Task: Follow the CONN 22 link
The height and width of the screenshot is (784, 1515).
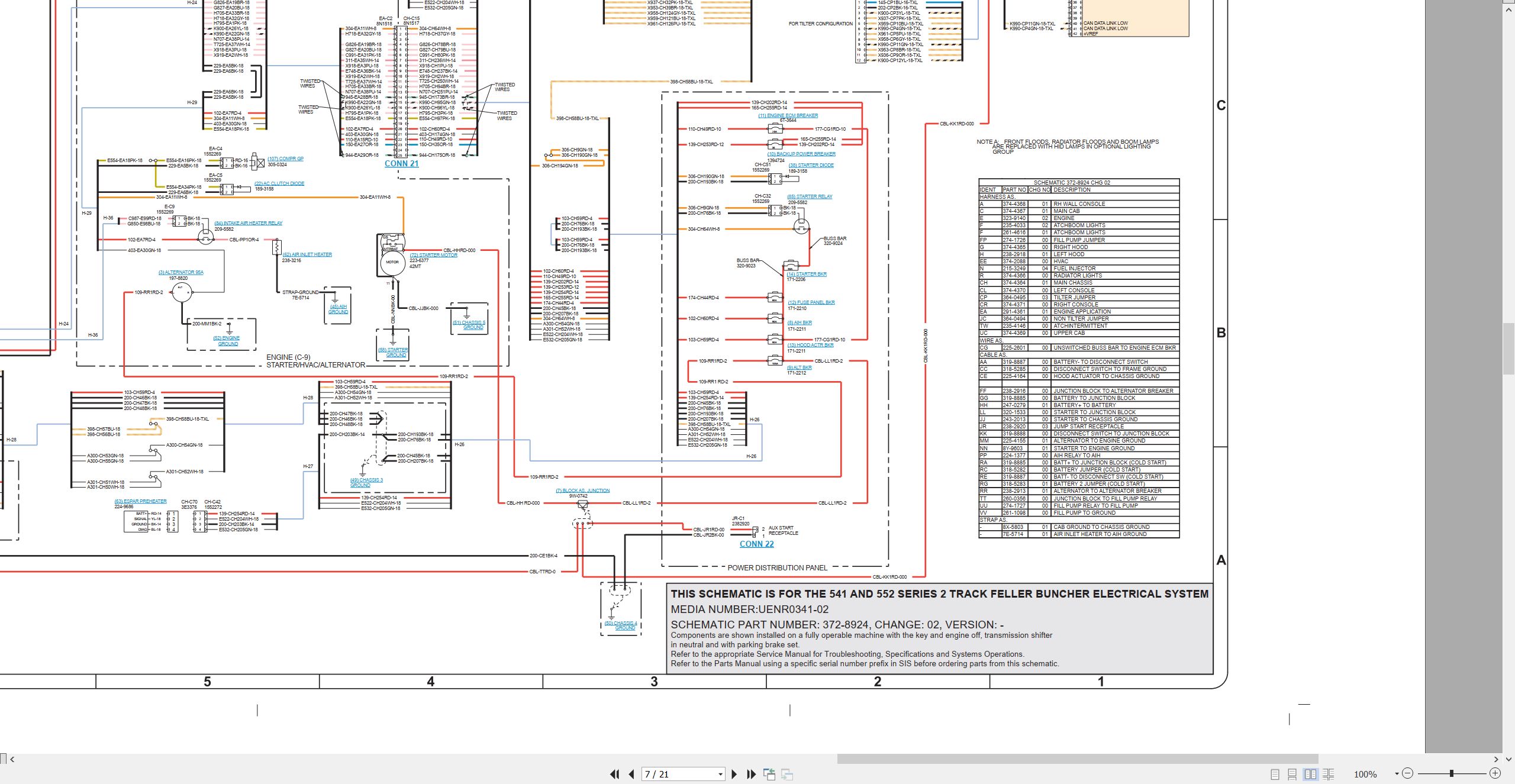Action: click(756, 544)
